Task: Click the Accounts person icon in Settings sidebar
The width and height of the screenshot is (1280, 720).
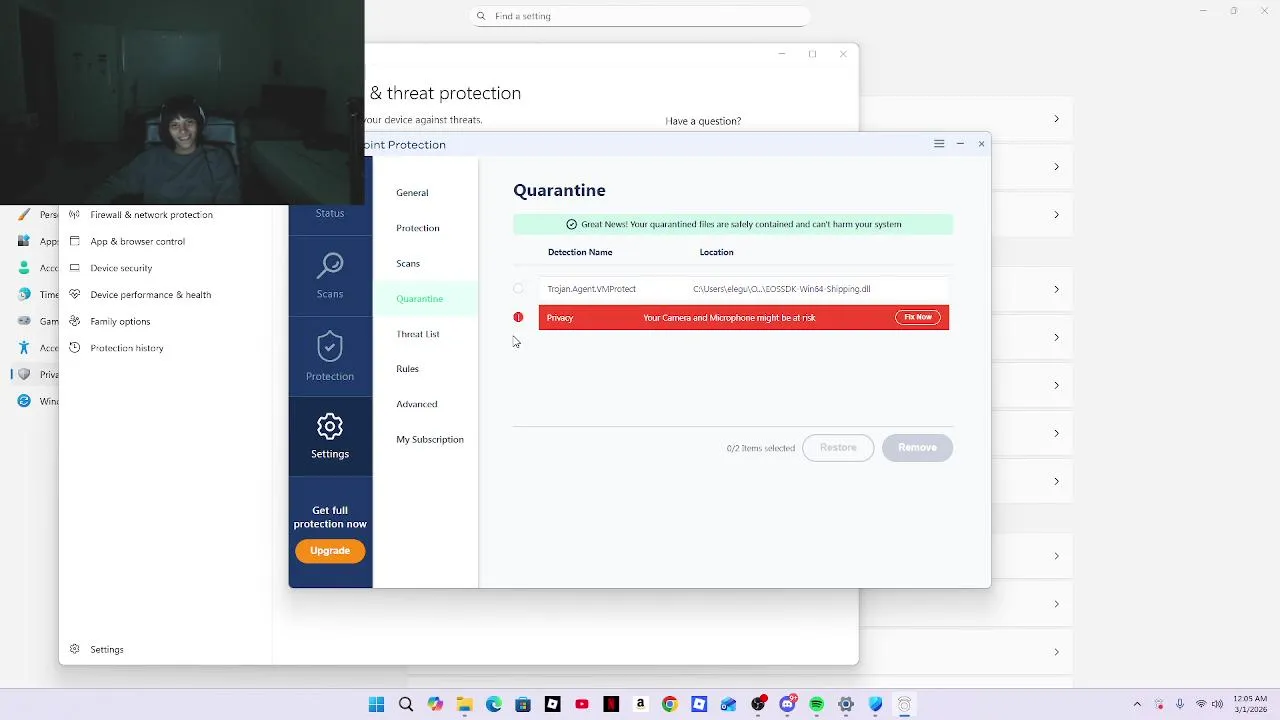Action: click(24, 268)
